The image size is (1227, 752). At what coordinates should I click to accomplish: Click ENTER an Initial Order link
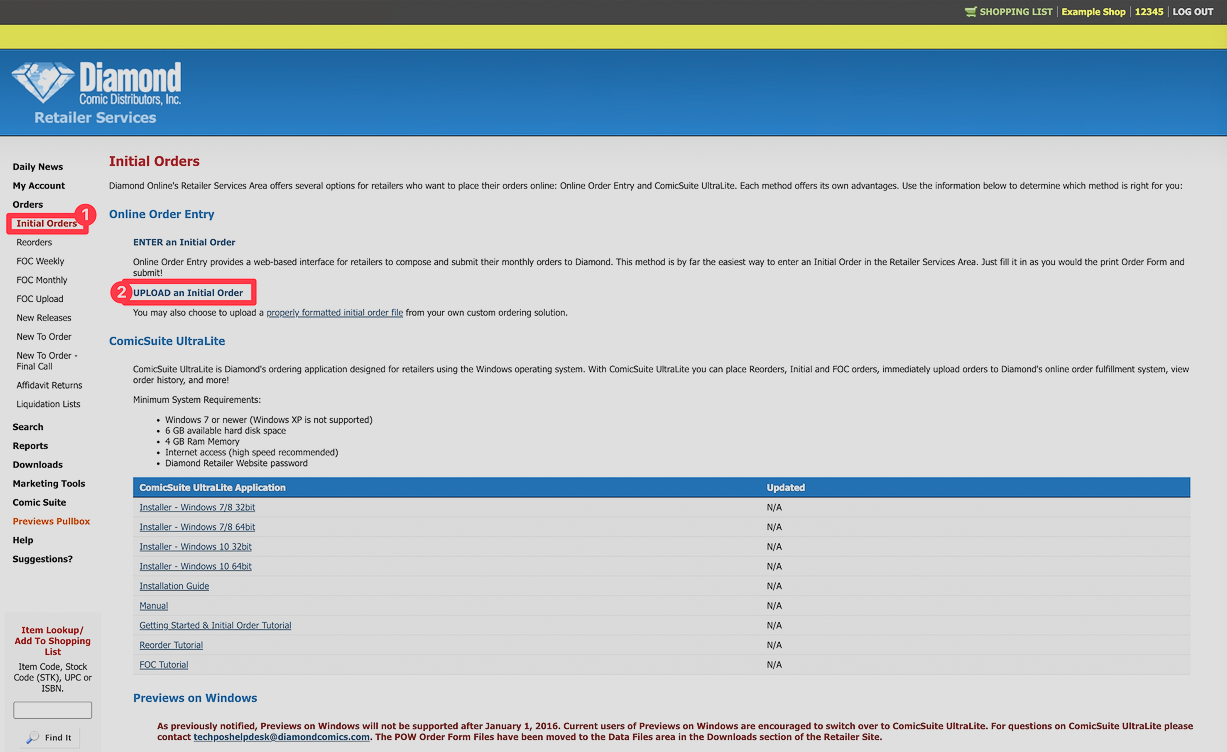coord(184,242)
